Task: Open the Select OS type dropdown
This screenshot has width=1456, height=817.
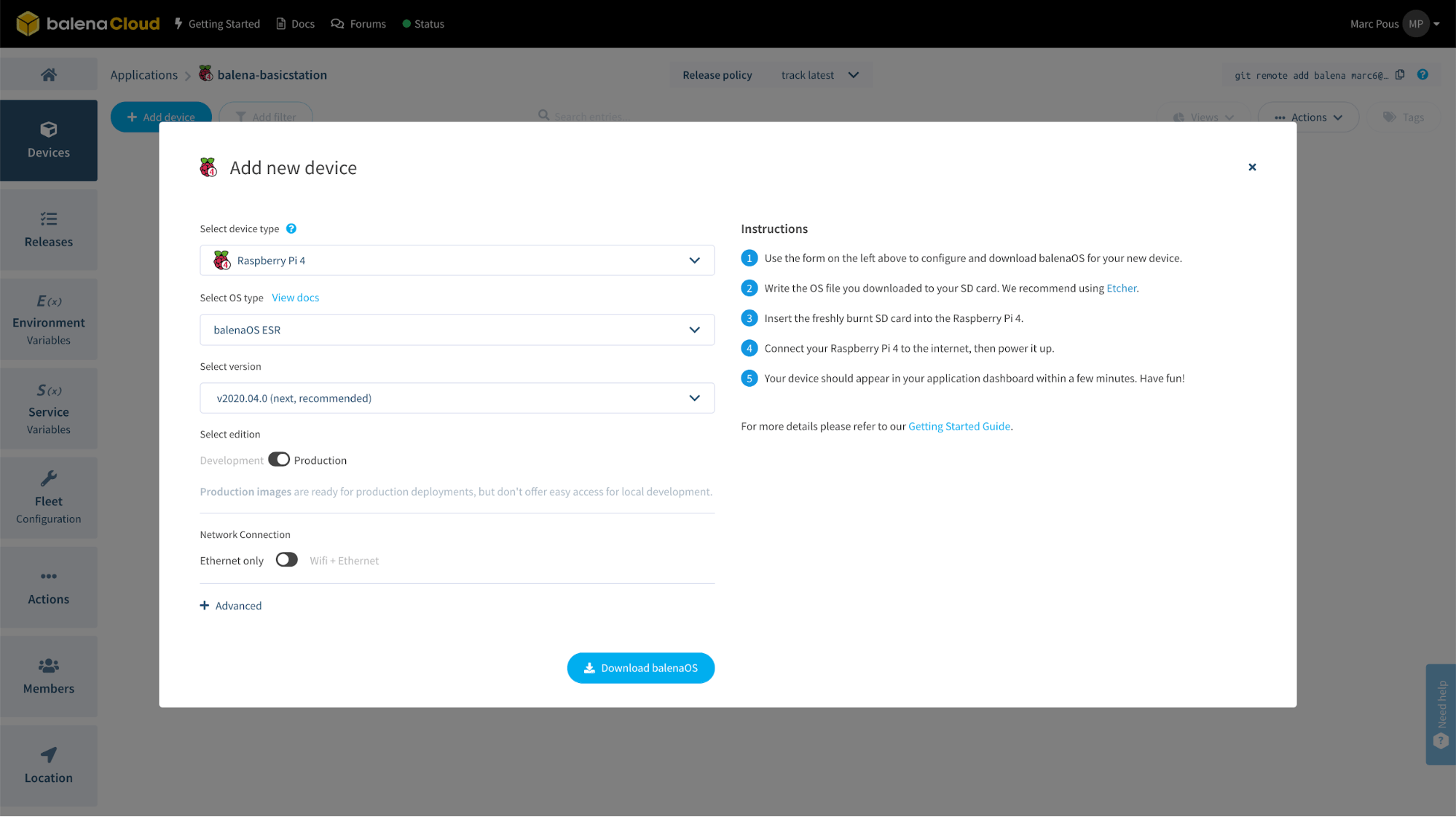Action: 457,329
